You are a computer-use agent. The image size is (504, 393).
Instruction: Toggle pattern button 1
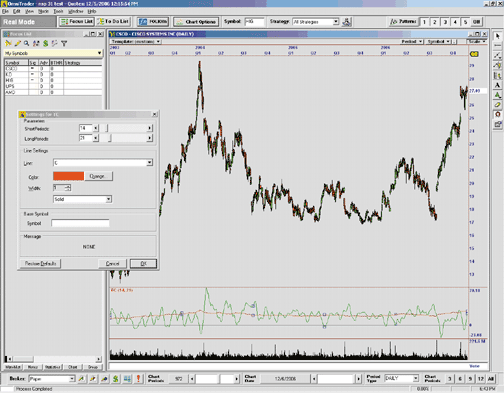424,22
